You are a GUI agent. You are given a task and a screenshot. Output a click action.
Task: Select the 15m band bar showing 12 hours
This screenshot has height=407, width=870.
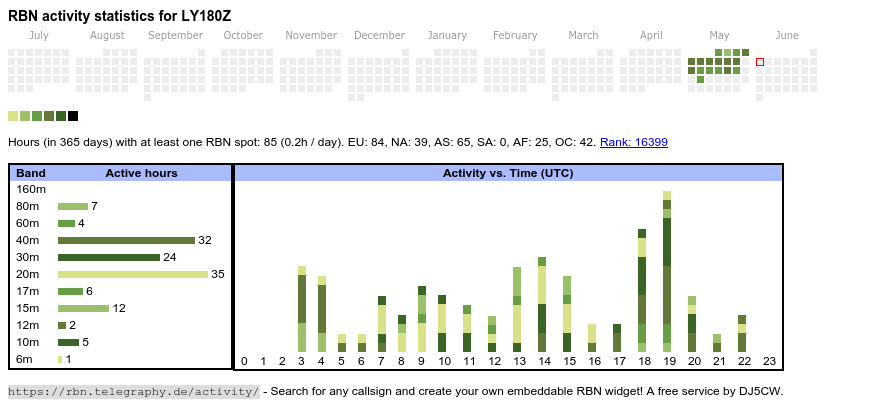point(83,308)
